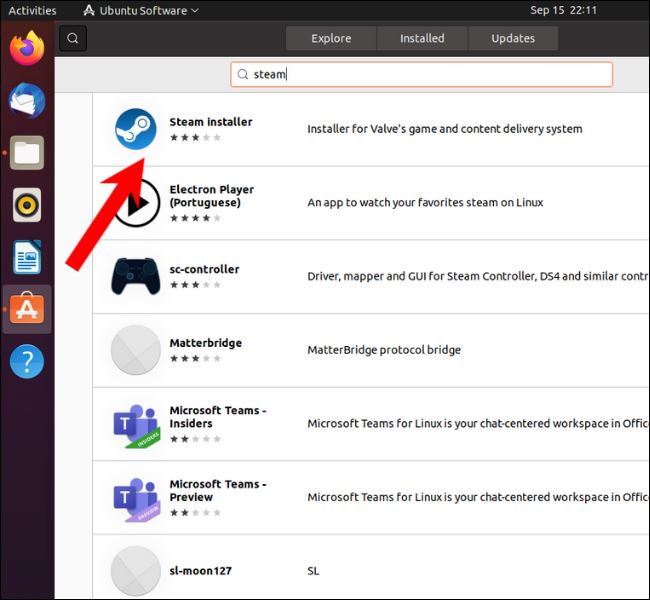Open the clock showing Sep 15 22:11

point(565,11)
